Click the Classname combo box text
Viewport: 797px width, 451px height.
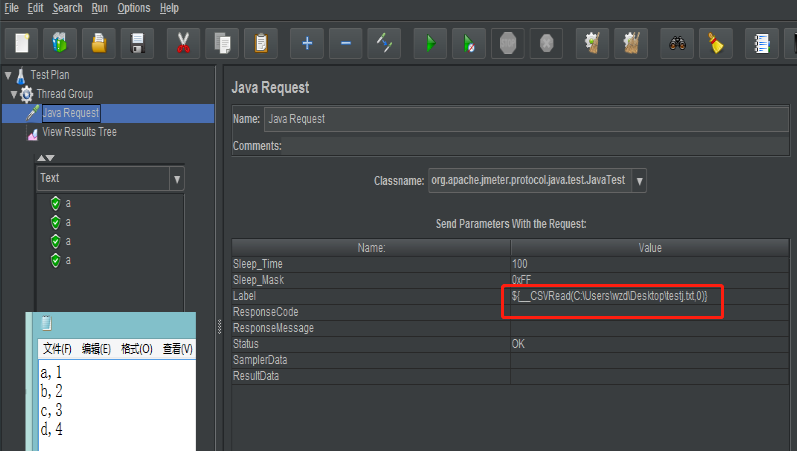(x=530, y=181)
